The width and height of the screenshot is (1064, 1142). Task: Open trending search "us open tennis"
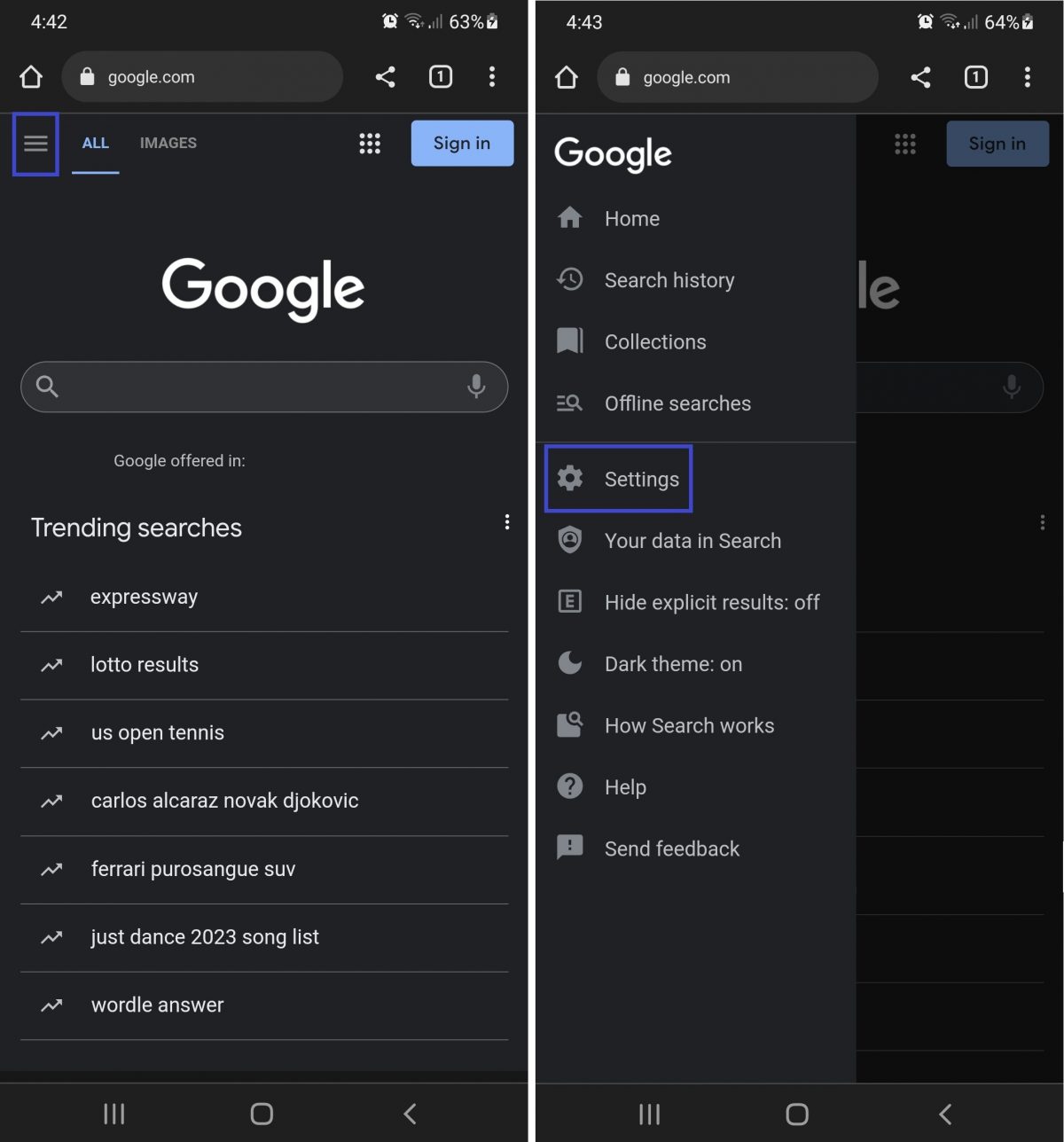264,733
